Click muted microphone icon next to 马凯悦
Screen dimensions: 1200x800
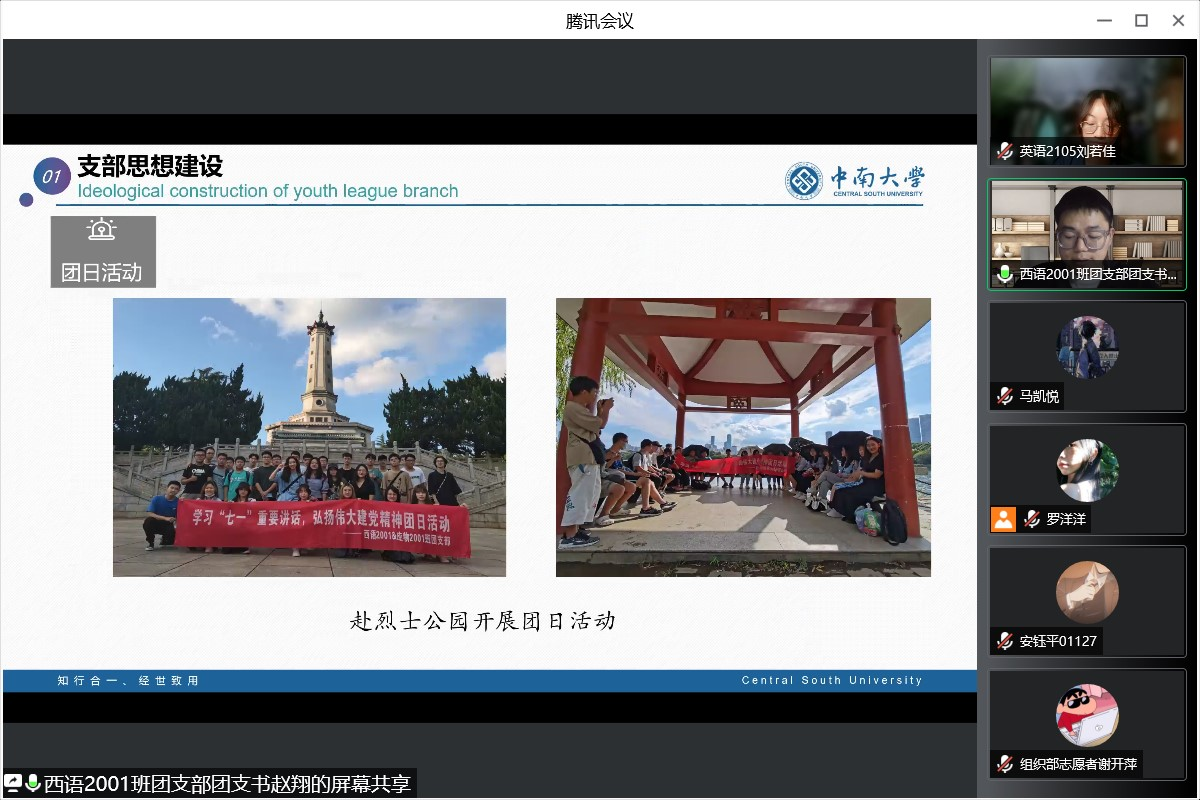pos(1005,396)
